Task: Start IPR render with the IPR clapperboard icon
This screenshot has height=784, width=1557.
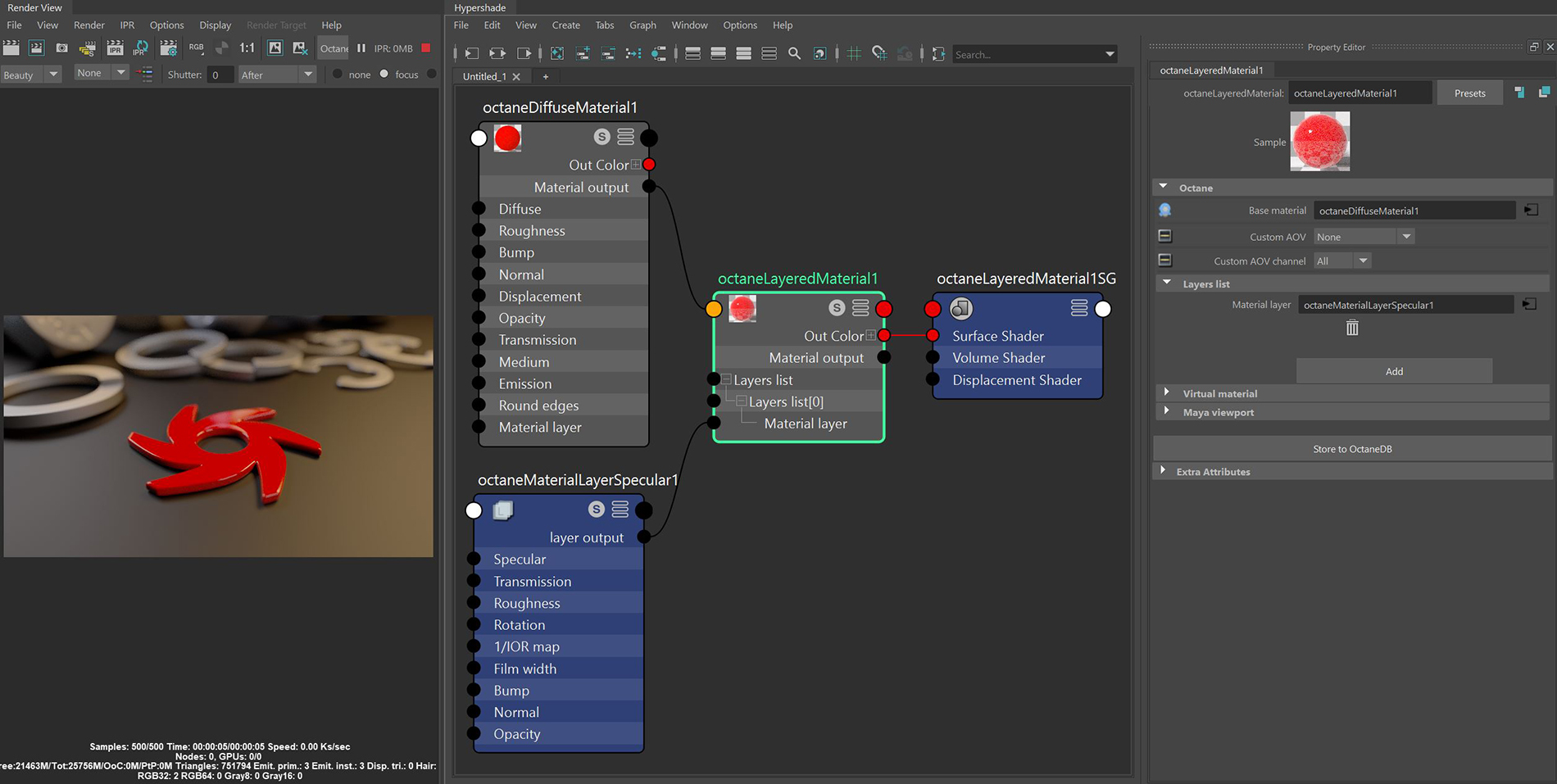Action: pos(115,48)
